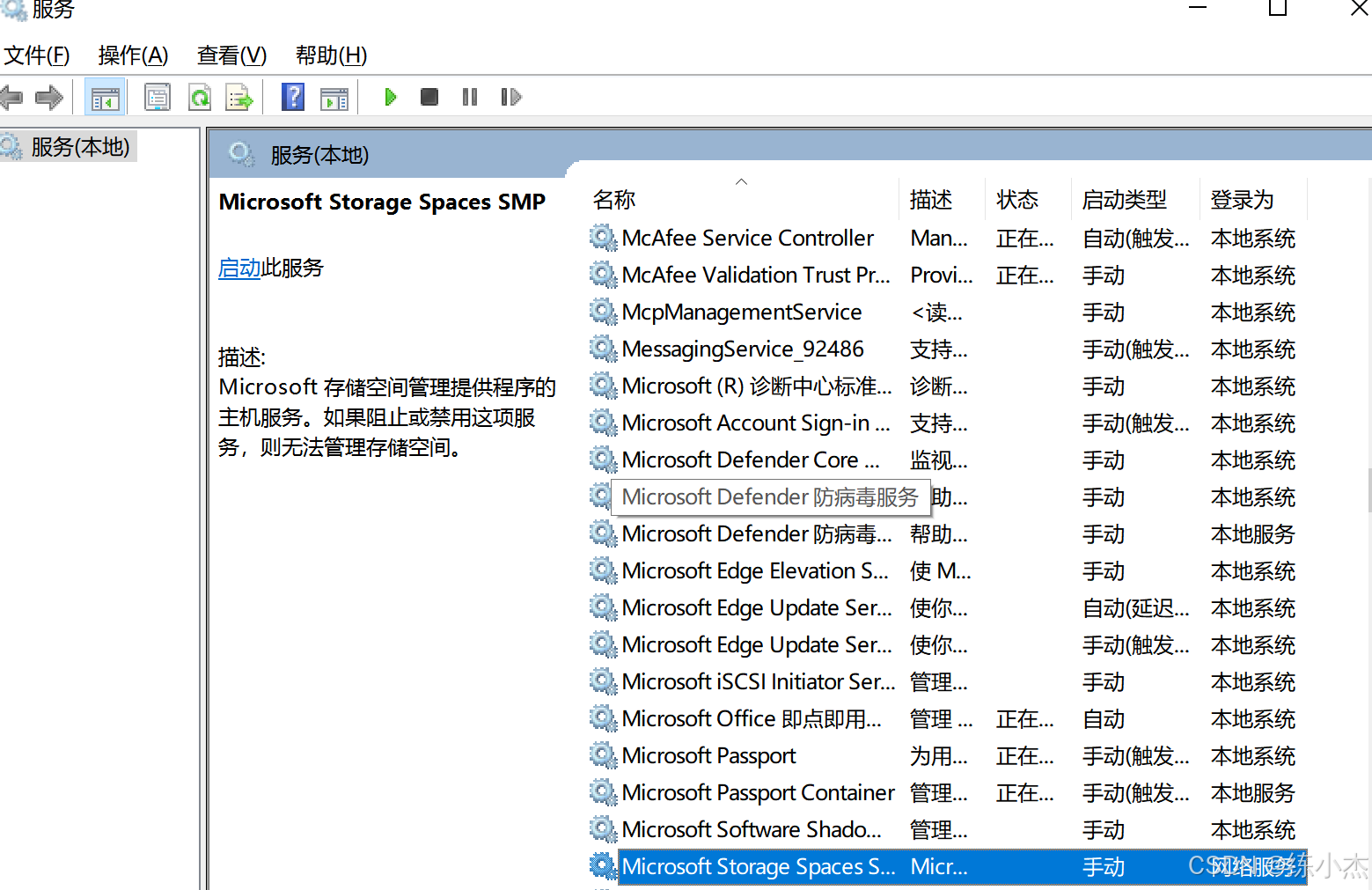
Task: Click the 使 M... description of Edge Elevation
Action: coord(941,571)
